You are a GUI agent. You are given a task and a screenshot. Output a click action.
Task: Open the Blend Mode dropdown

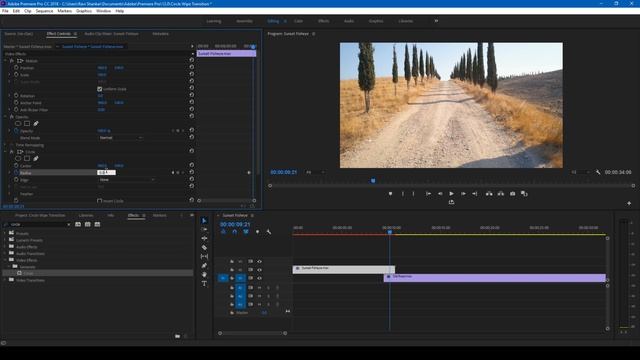pyautogui.click(x=121, y=138)
